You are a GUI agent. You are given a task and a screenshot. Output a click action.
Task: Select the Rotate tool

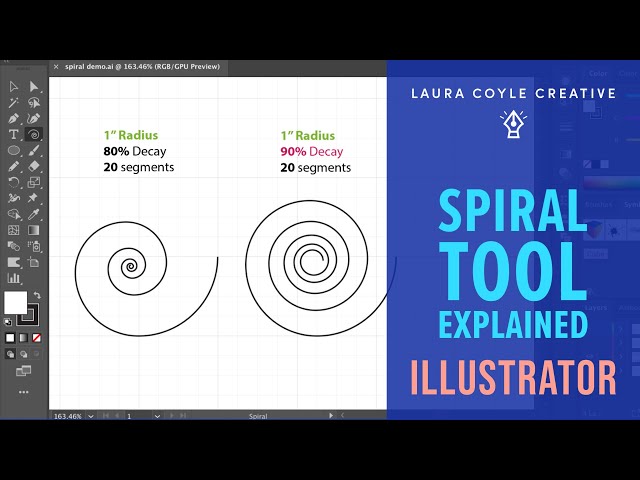pos(13,182)
